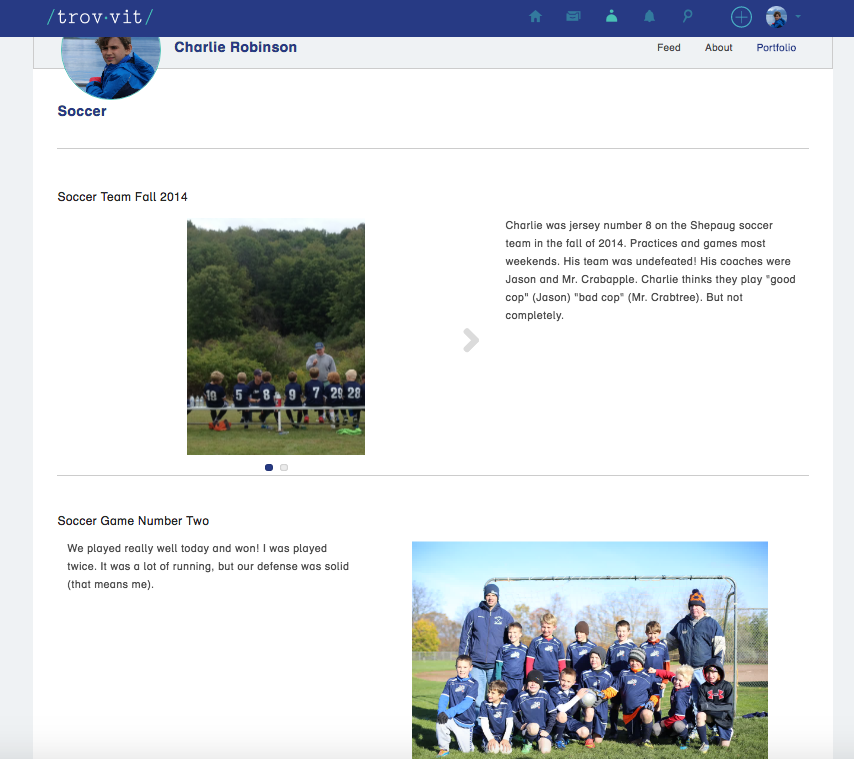Switch to the About tab
This screenshot has height=759, width=854.
tap(718, 47)
